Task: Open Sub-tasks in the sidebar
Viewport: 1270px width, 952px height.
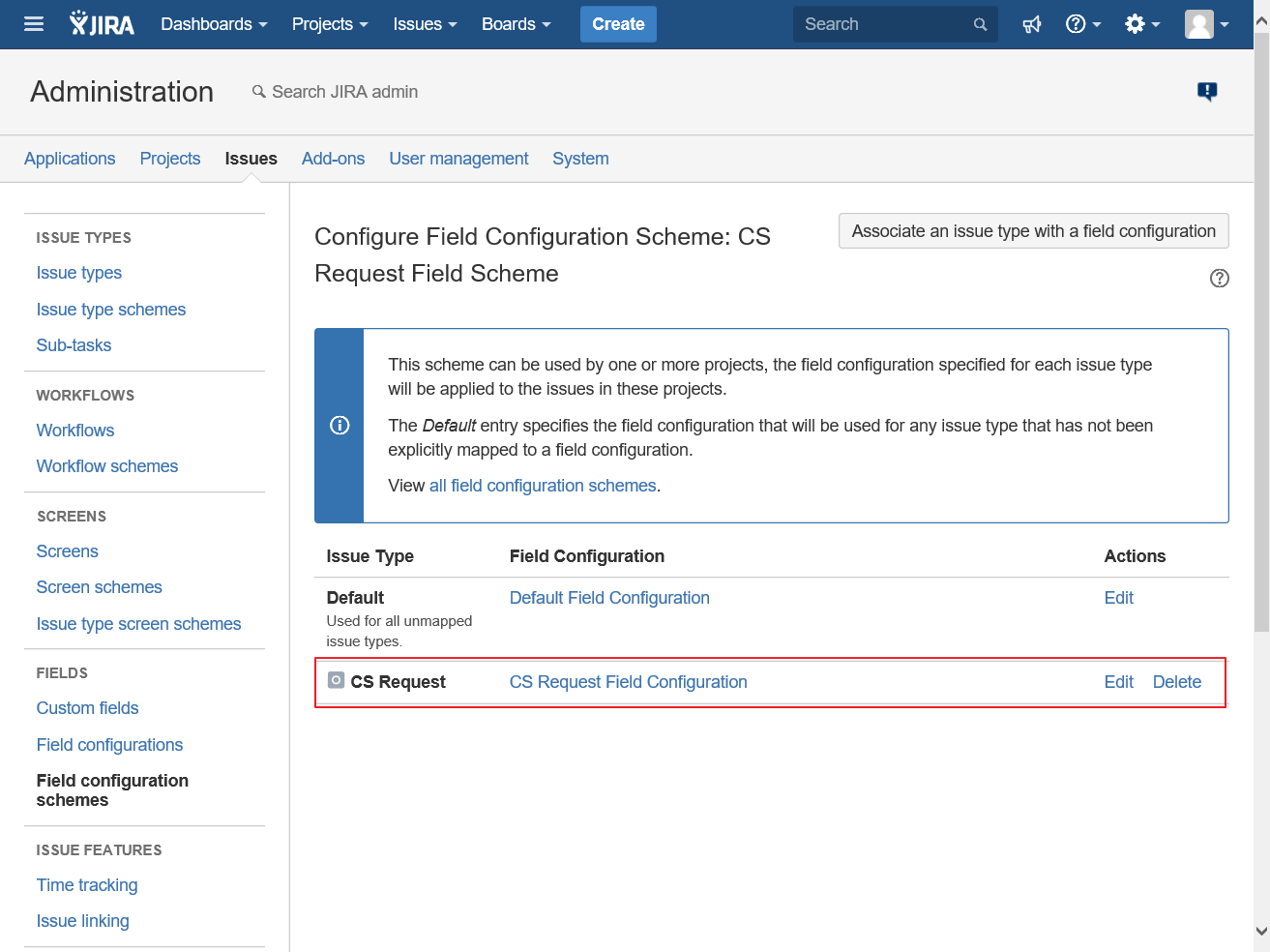Action: click(74, 345)
